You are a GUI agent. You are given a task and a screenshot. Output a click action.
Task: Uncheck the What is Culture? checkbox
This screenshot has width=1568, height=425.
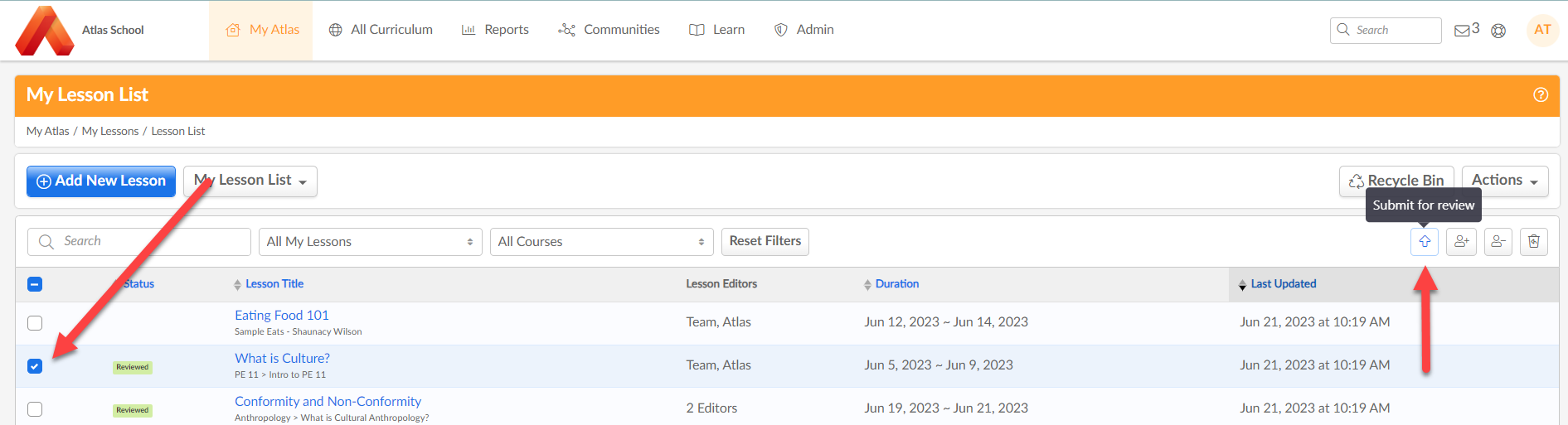click(35, 366)
